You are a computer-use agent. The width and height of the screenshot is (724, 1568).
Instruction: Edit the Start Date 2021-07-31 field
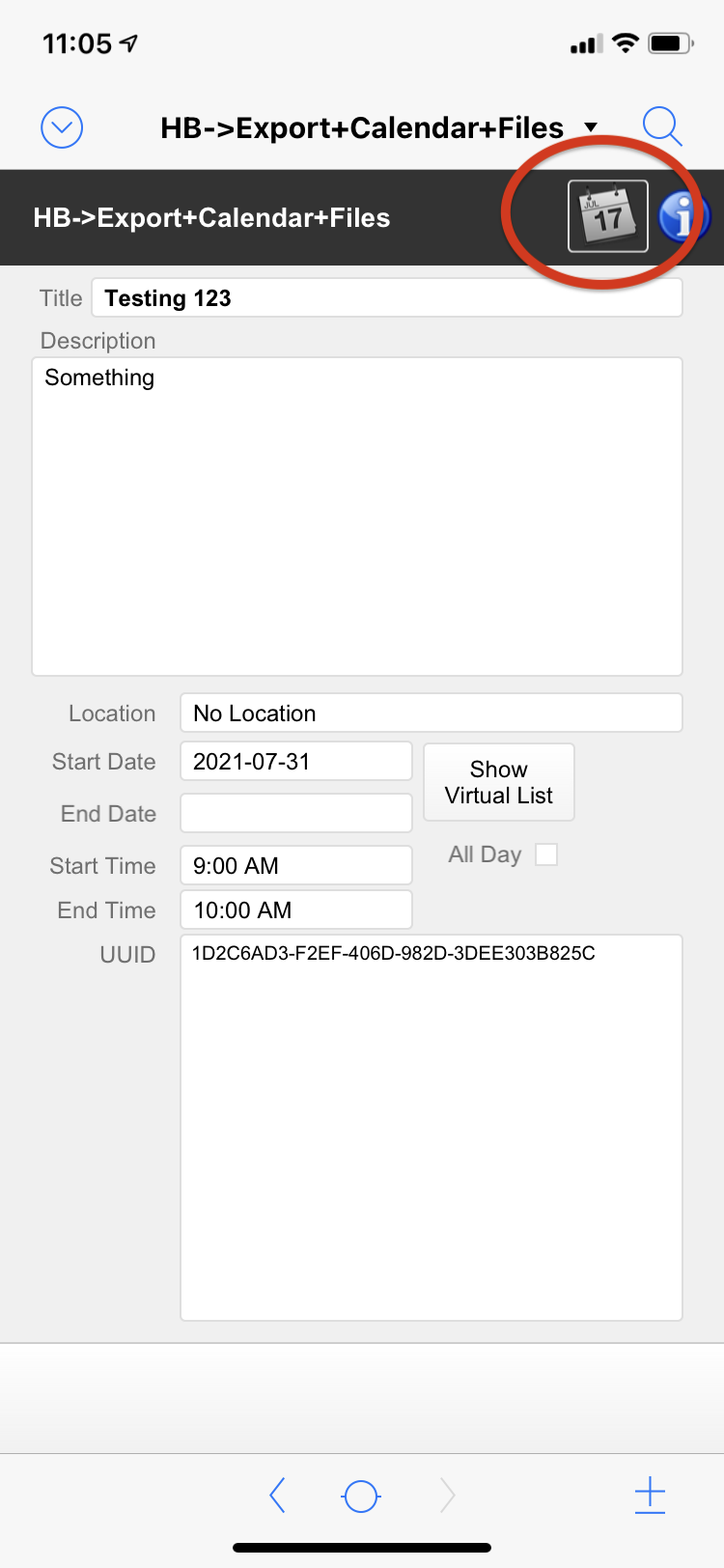coord(295,761)
